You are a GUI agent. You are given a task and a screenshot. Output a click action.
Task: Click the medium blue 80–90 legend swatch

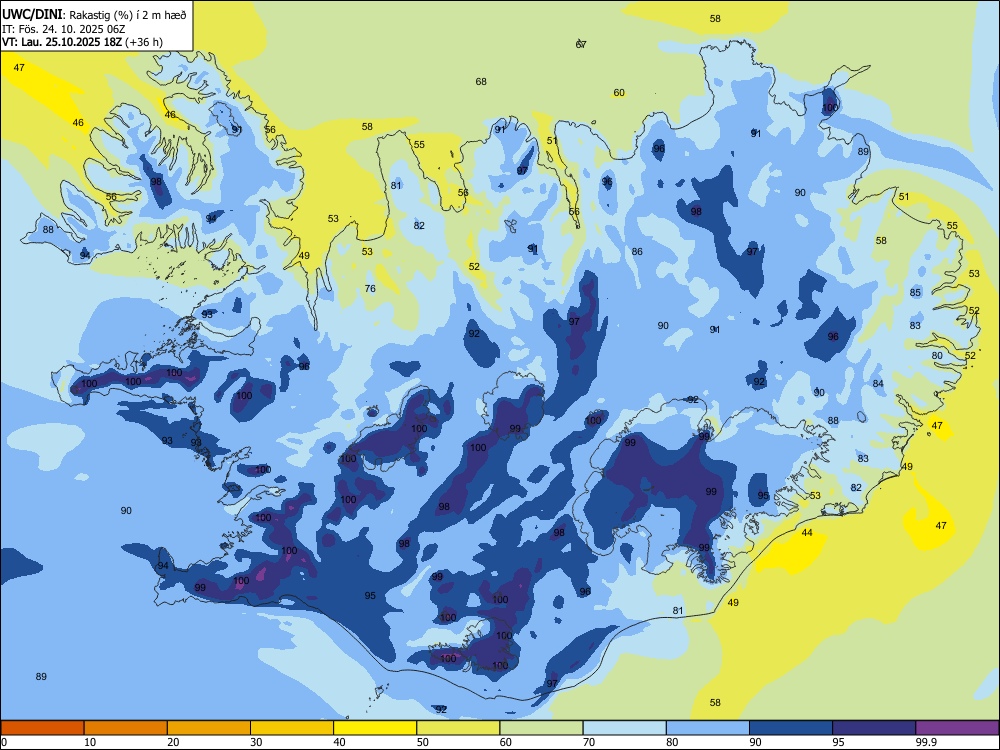707,728
